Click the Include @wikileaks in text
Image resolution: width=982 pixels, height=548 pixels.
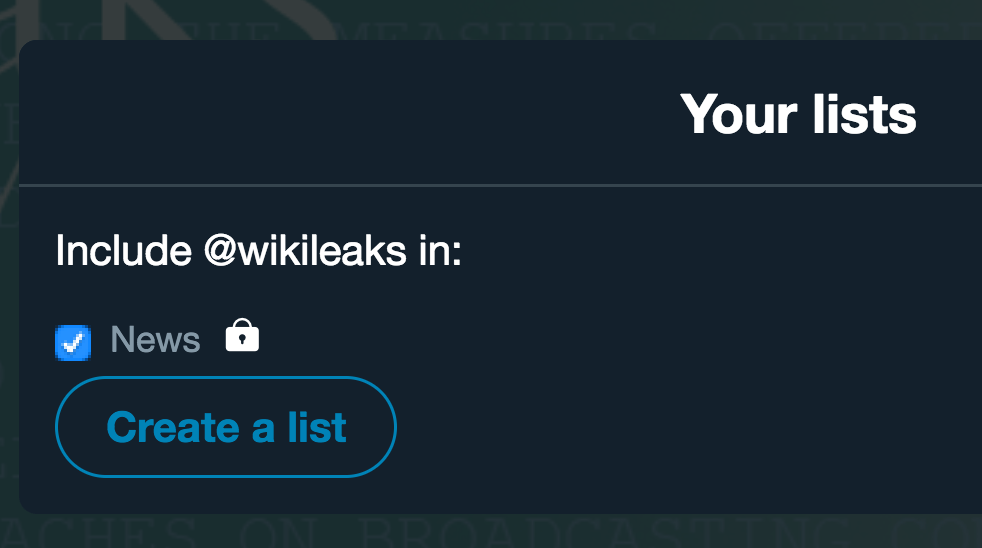[258, 250]
